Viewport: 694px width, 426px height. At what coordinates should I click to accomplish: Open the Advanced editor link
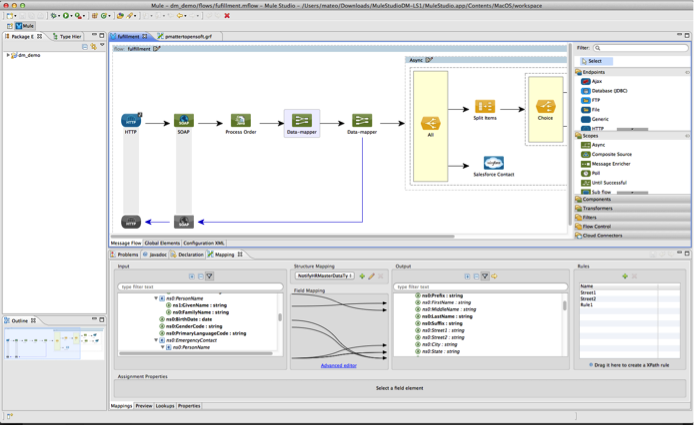pos(339,365)
